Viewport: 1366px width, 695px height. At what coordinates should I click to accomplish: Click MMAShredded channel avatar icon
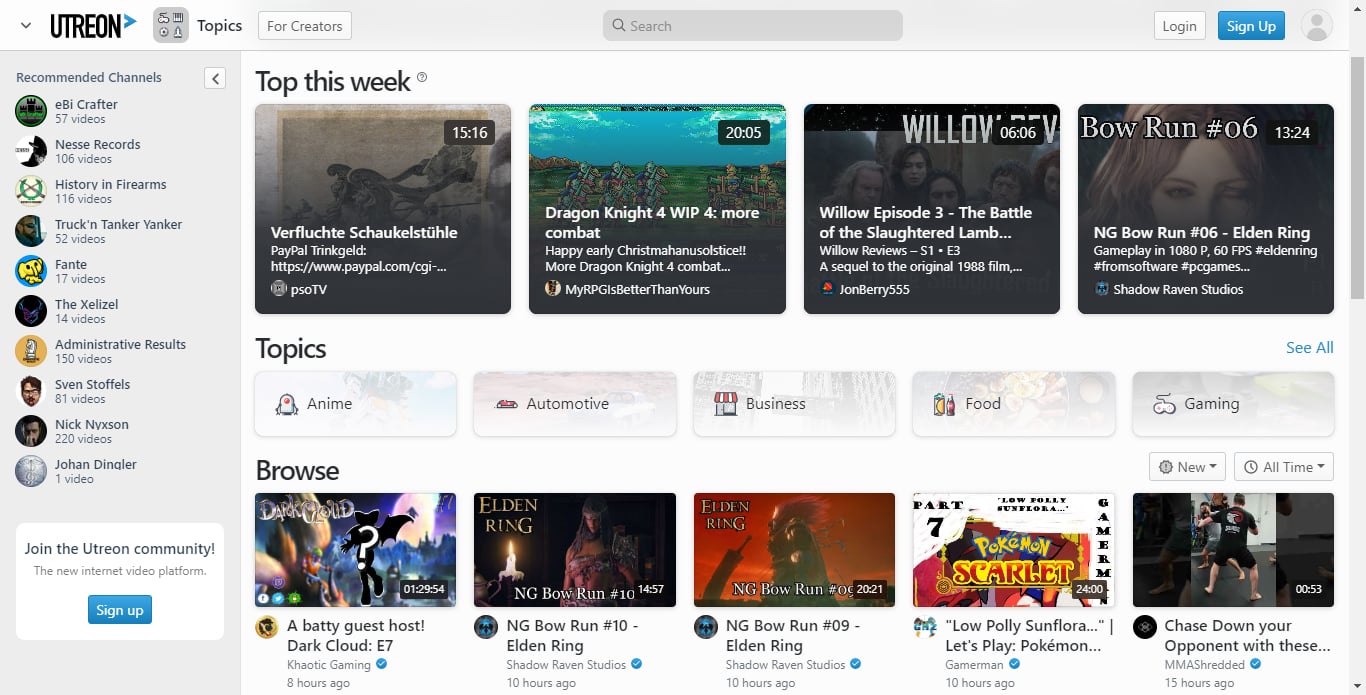click(1145, 627)
